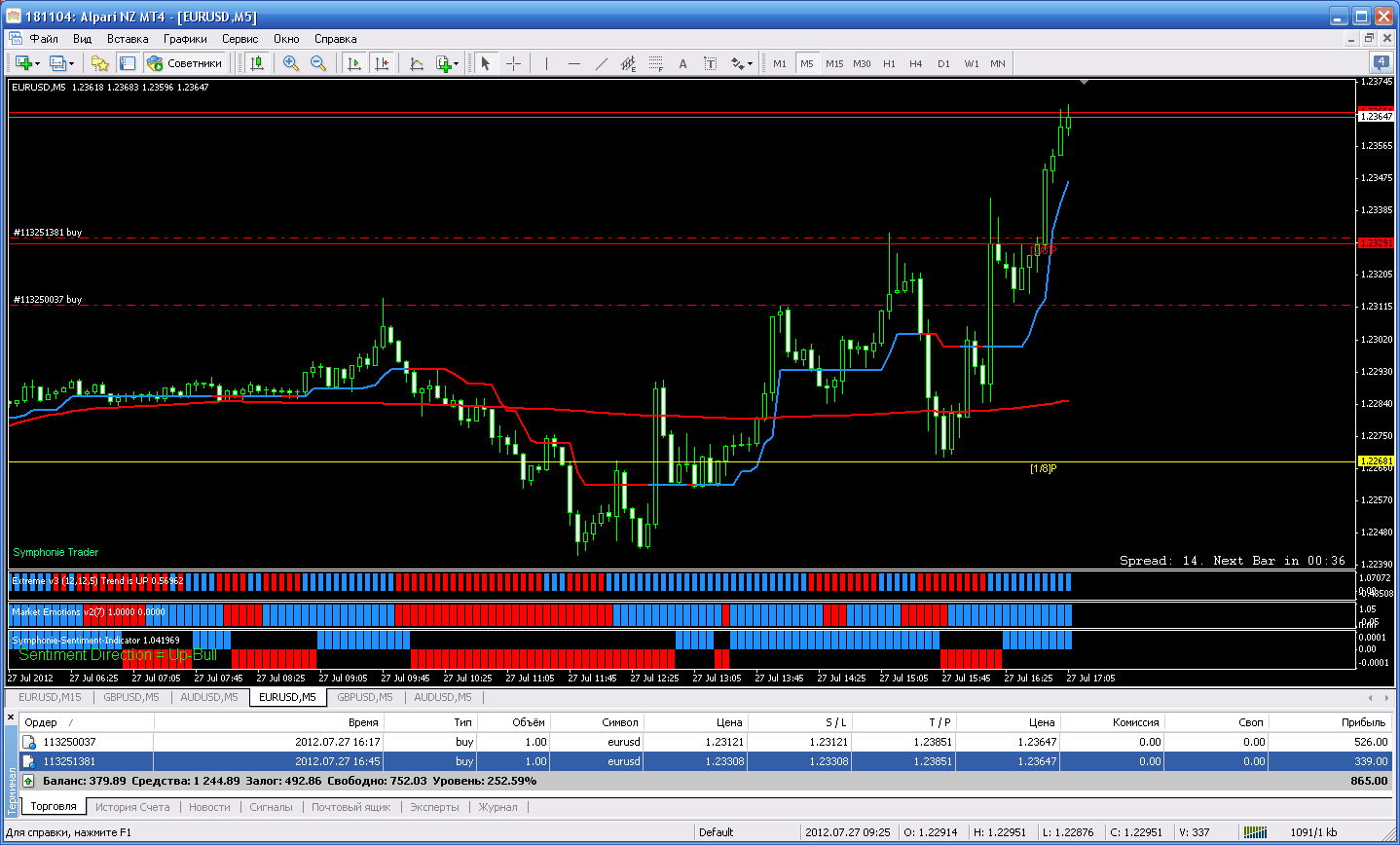This screenshot has height=845, width=1400.
Task: Draw a horizontal line tool
Action: tap(574, 63)
